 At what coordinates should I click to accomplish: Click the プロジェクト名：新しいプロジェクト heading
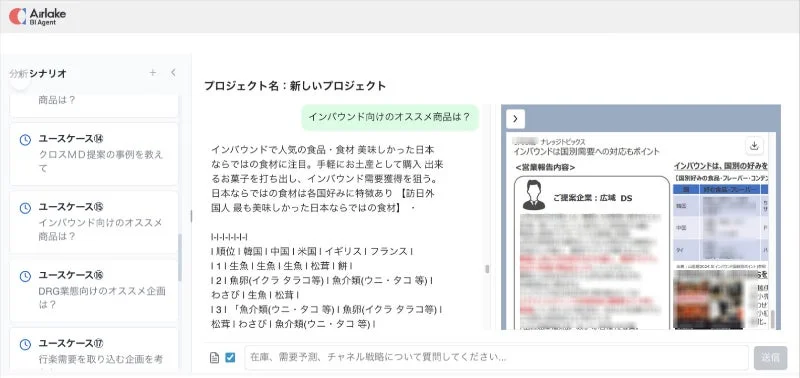[x=295, y=86]
